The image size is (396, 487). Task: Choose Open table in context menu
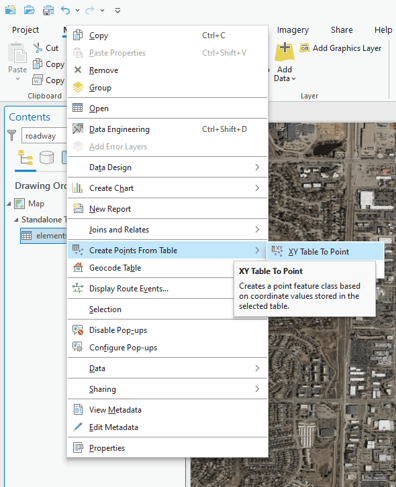[167, 108]
